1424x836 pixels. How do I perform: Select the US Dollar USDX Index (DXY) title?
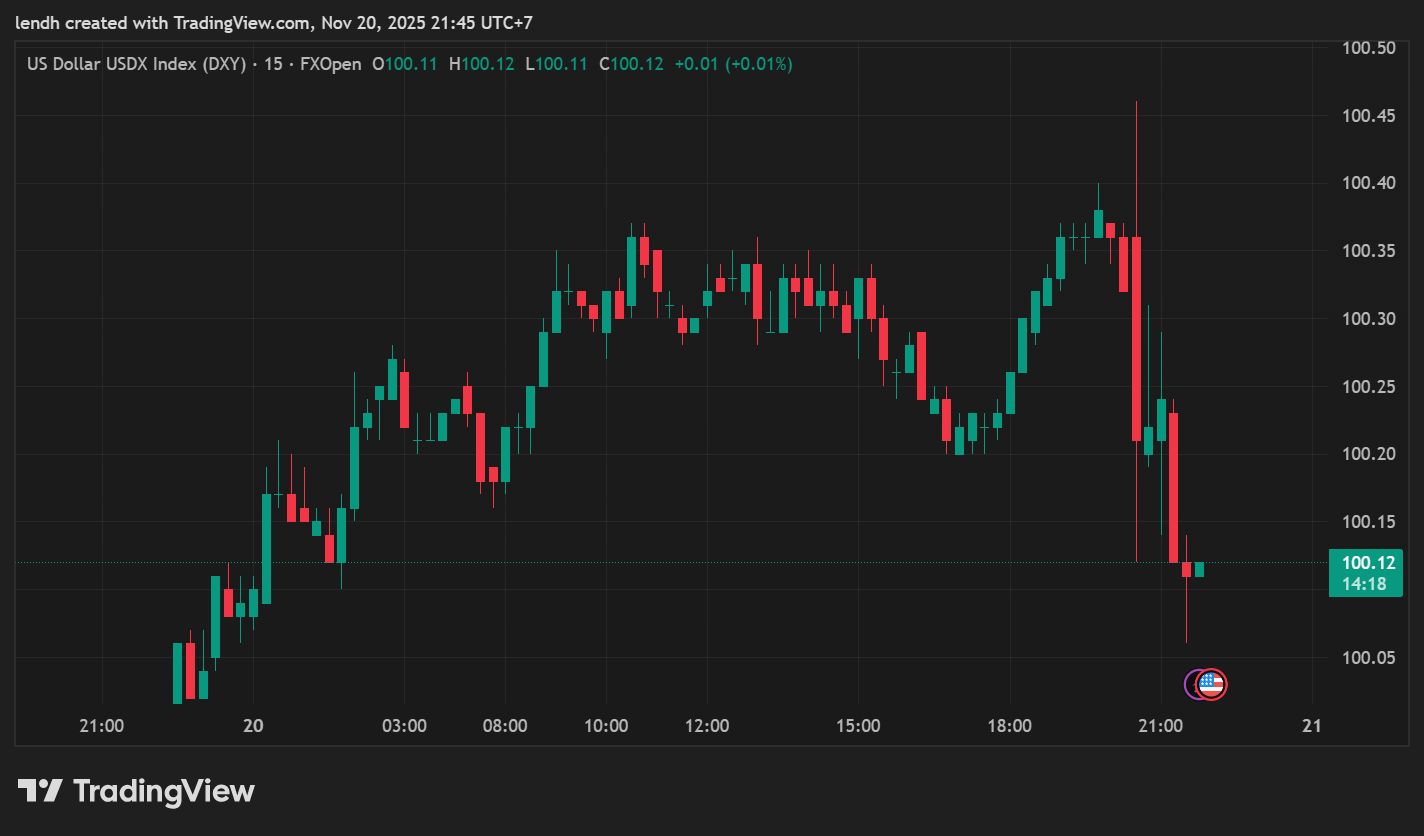tap(136, 64)
